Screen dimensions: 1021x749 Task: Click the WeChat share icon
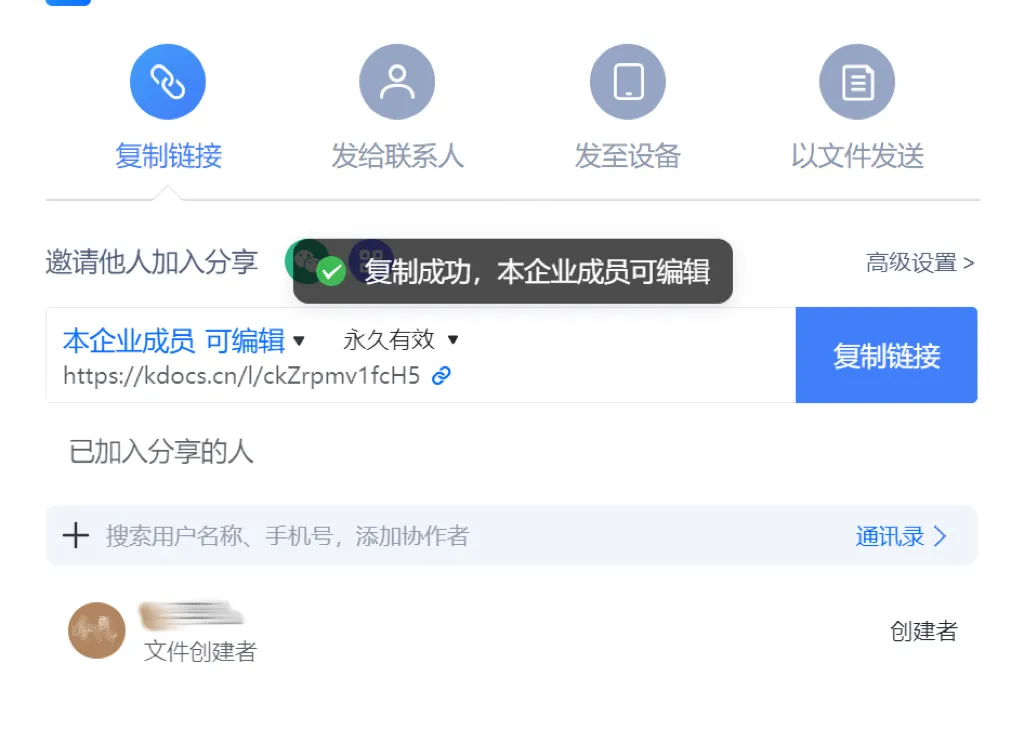point(306,261)
